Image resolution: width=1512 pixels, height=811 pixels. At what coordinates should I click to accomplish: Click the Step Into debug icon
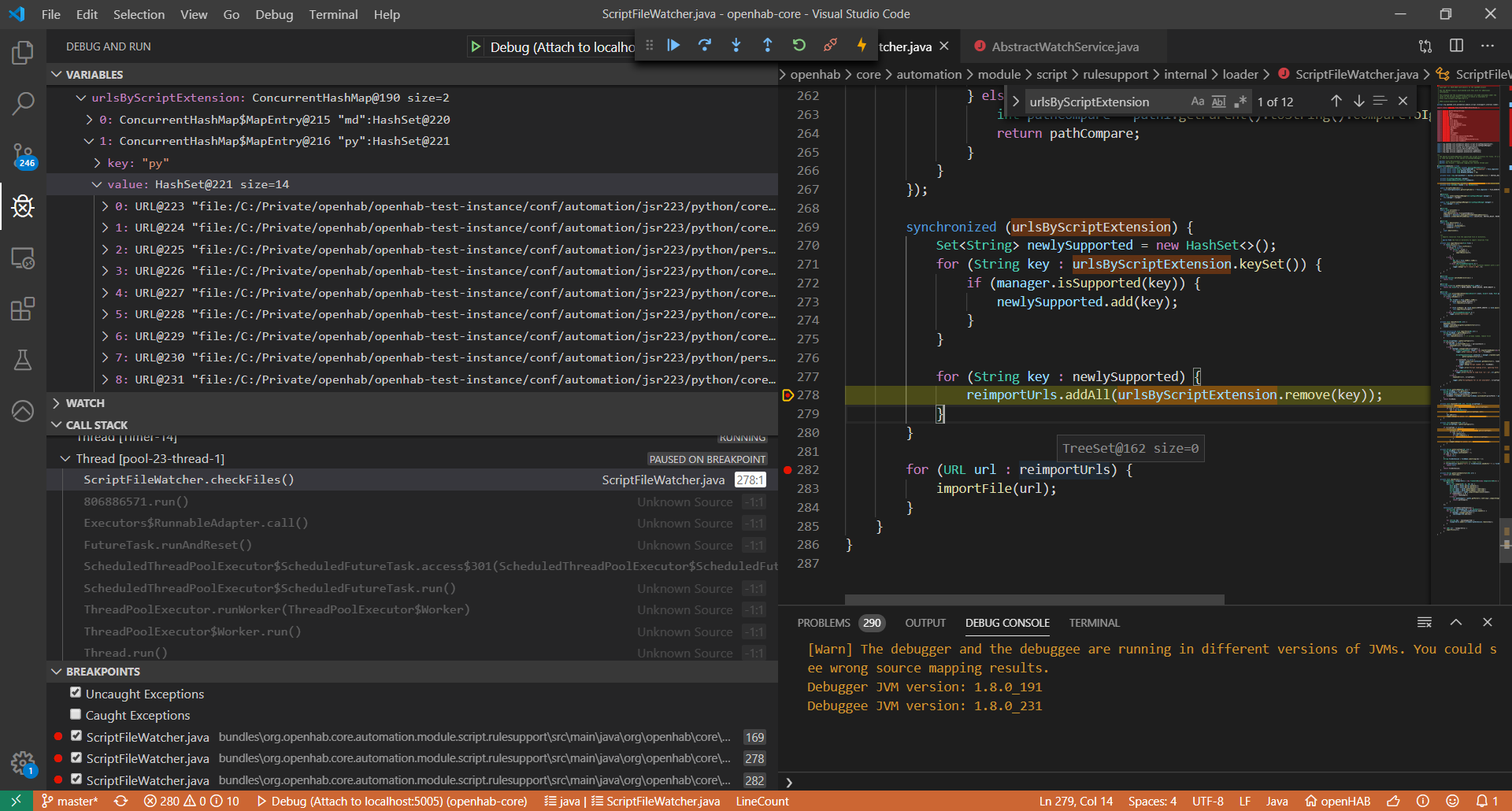tap(736, 46)
